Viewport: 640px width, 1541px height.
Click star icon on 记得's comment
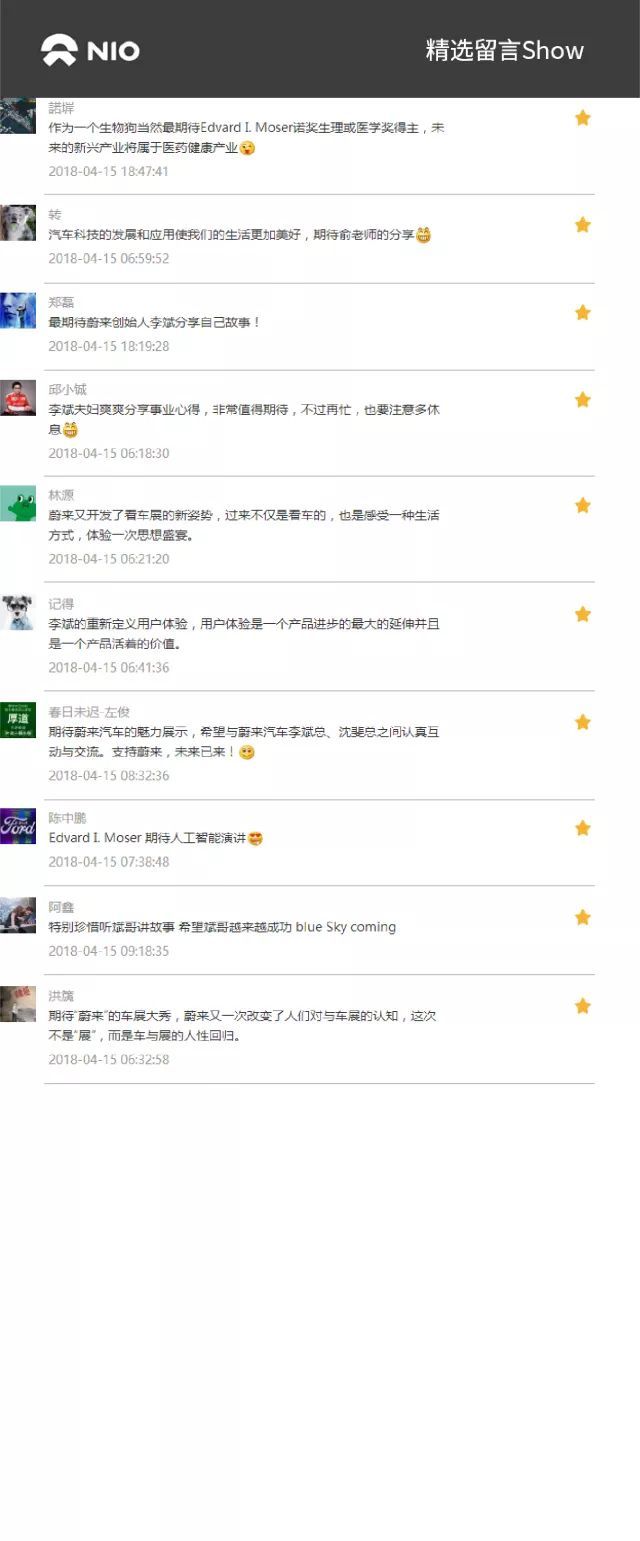click(583, 614)
